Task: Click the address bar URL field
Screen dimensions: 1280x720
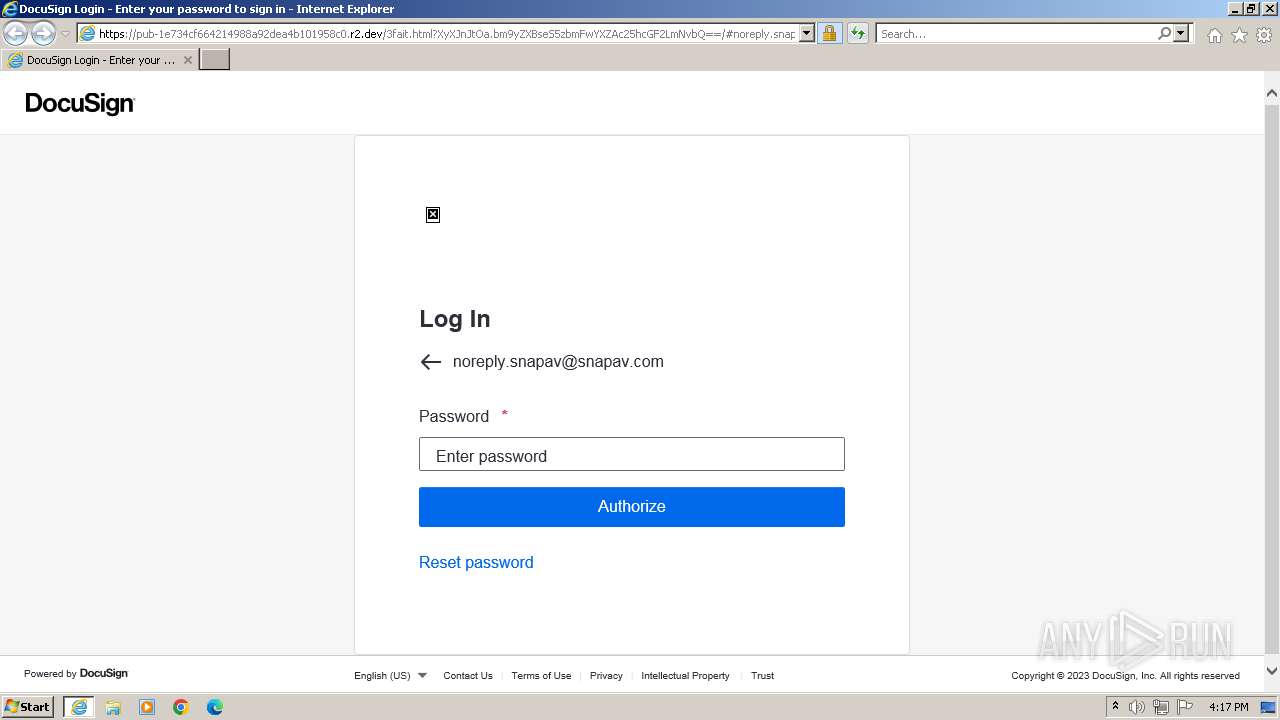Action: pos(447,33)
